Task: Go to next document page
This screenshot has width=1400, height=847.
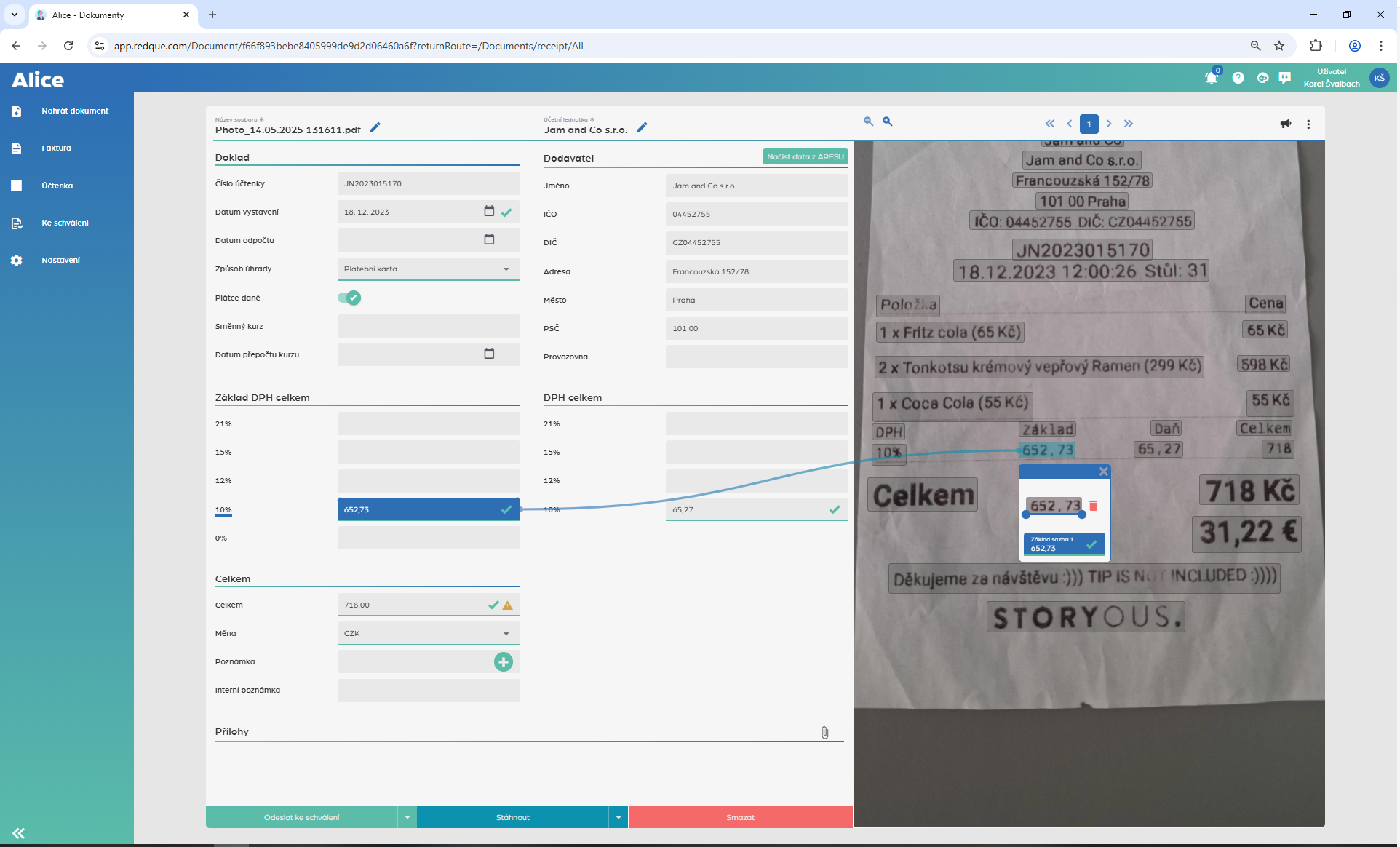Action: [1109, 124]
